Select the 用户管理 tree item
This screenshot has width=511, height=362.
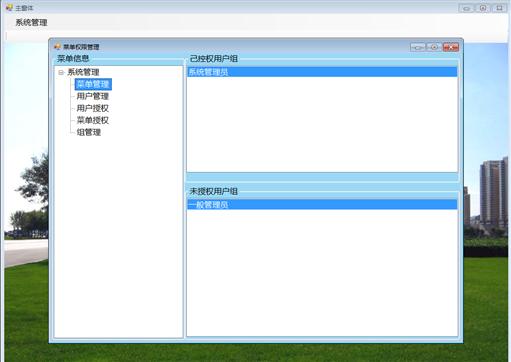click(x=93, y=96)
